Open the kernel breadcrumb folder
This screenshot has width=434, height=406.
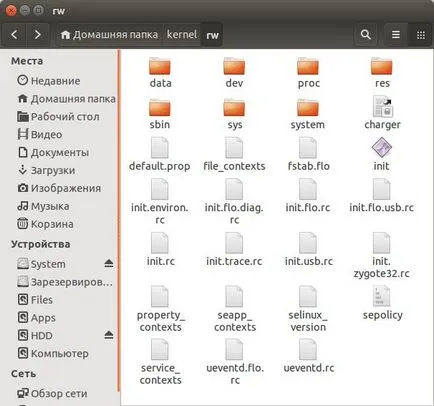[182, 34]
